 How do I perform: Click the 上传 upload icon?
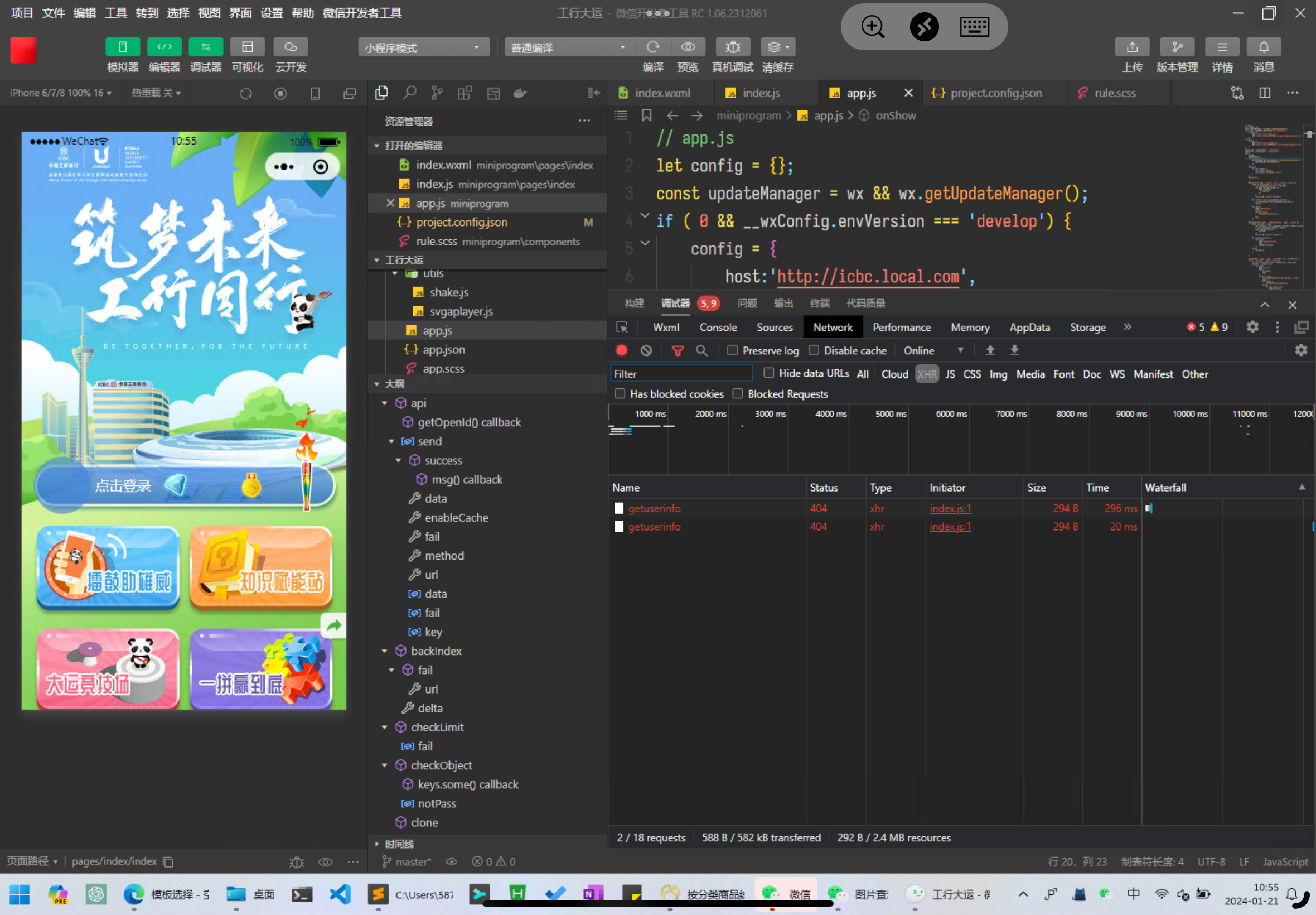point(1131,47)
